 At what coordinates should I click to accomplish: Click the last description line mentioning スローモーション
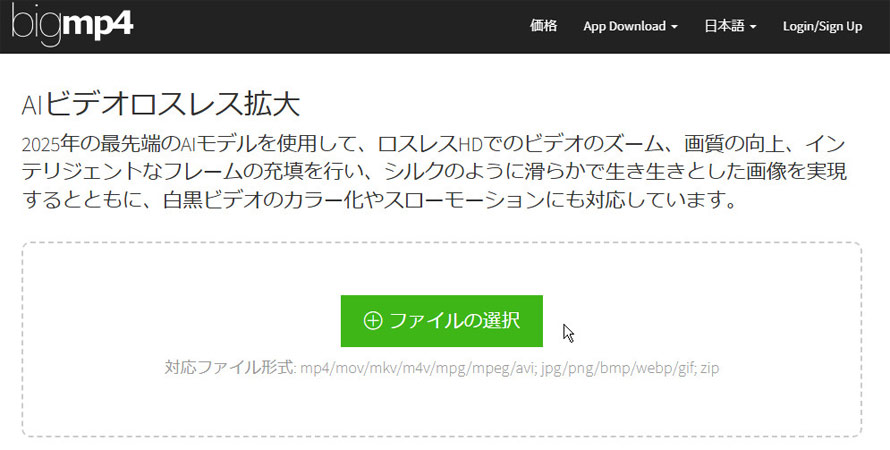point(380,201)
